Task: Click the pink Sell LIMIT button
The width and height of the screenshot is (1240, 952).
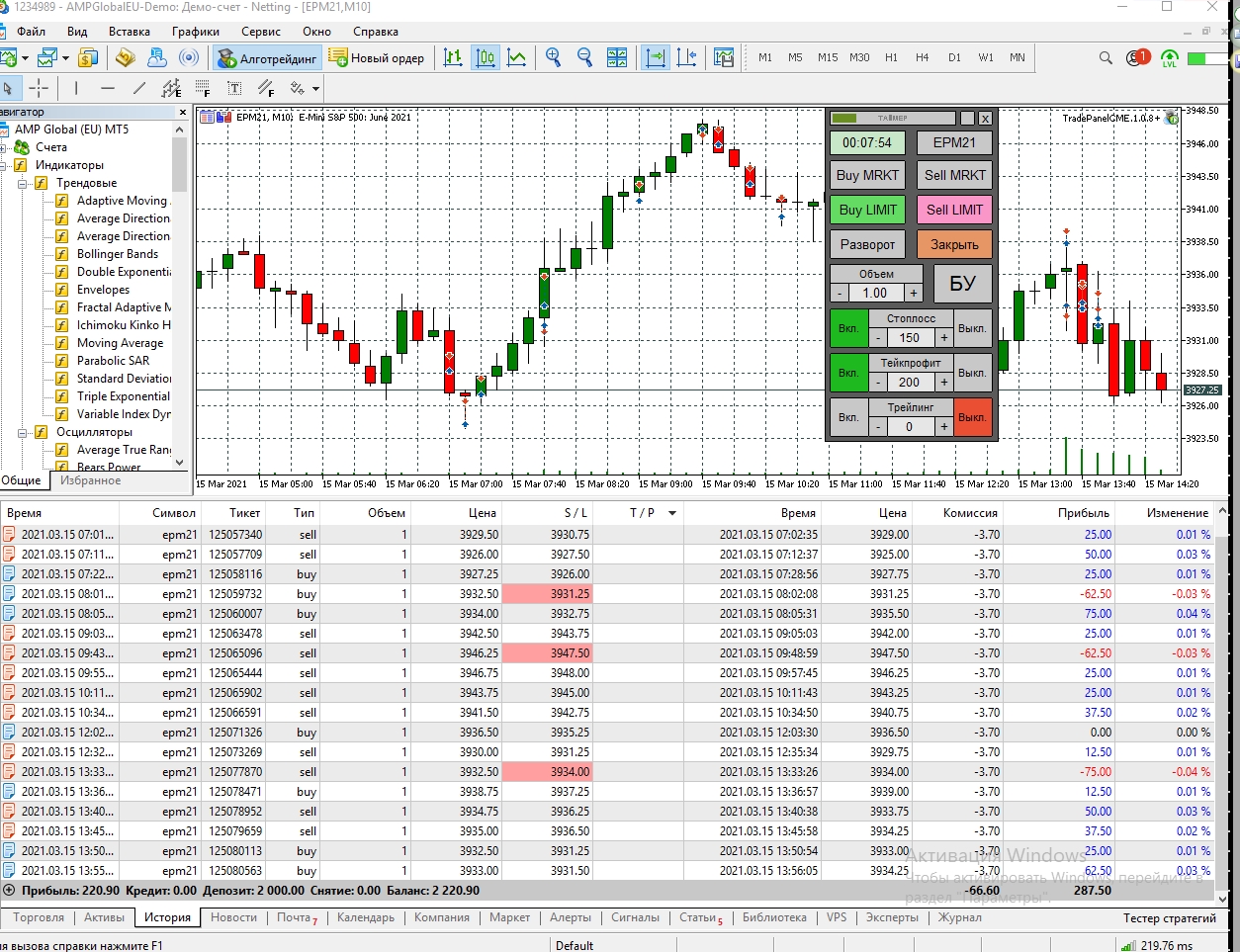Action: tap(954, 210)
